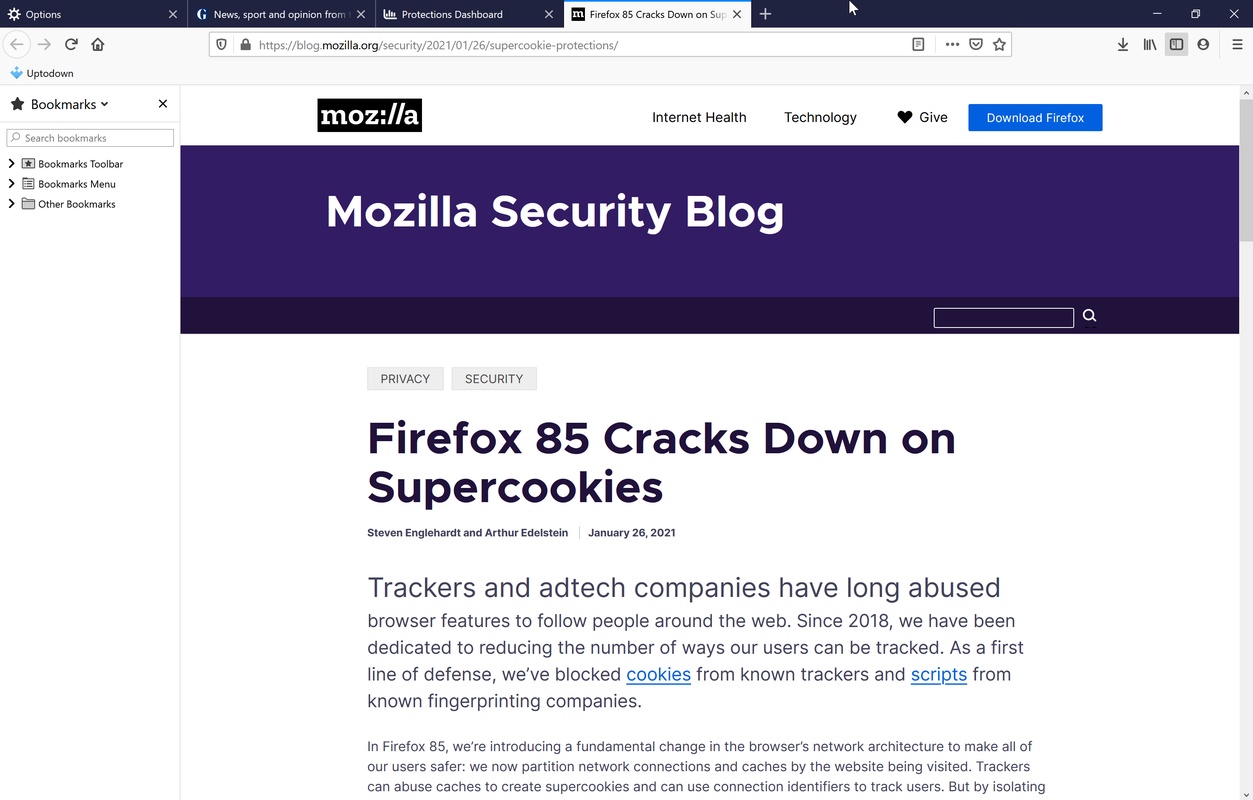Toggle the sidebar icon in toolbar
The image size is (1253, 800).
1176,45
